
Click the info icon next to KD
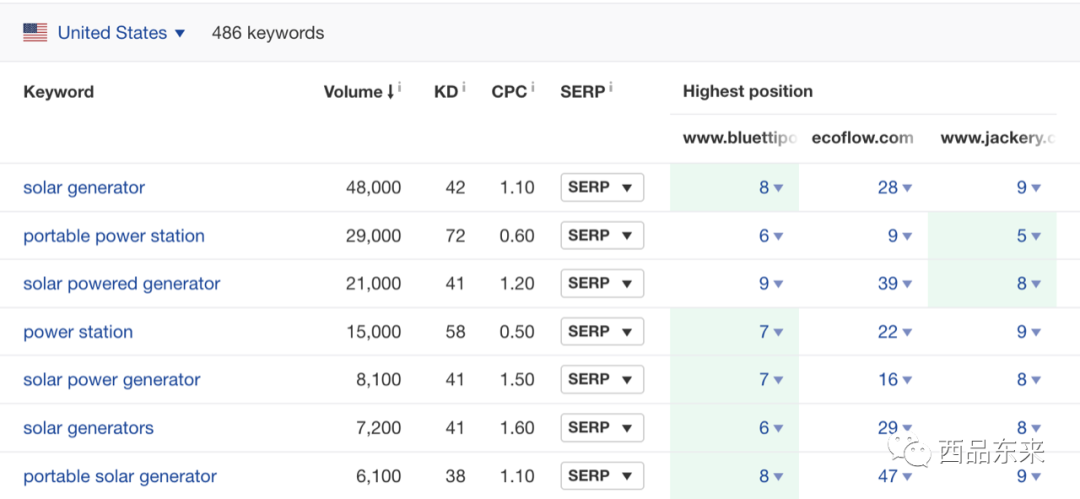tap(464, 88)
